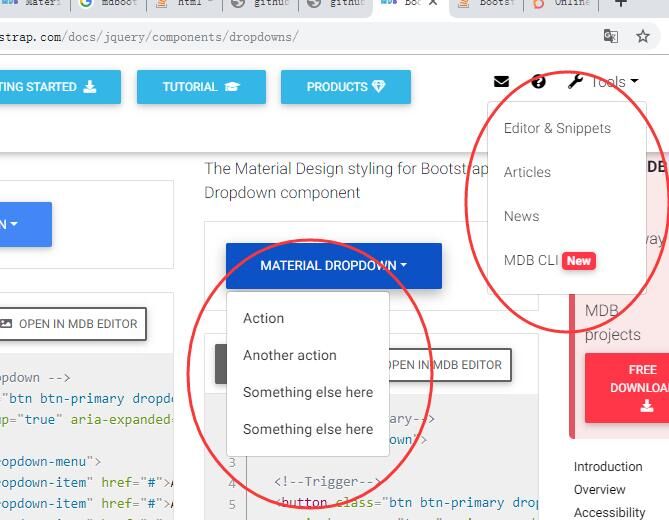Switch to the Google search tab

pos(109,3)
